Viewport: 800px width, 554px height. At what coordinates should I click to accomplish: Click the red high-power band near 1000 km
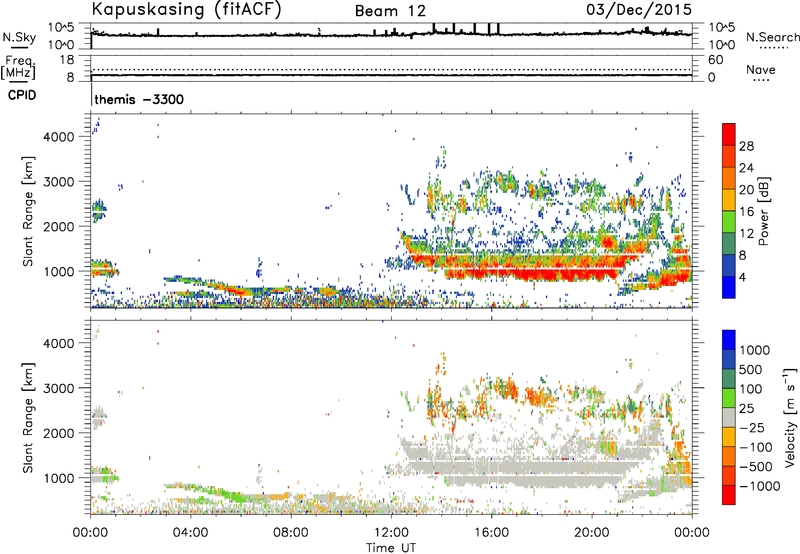tap(531, 274)
